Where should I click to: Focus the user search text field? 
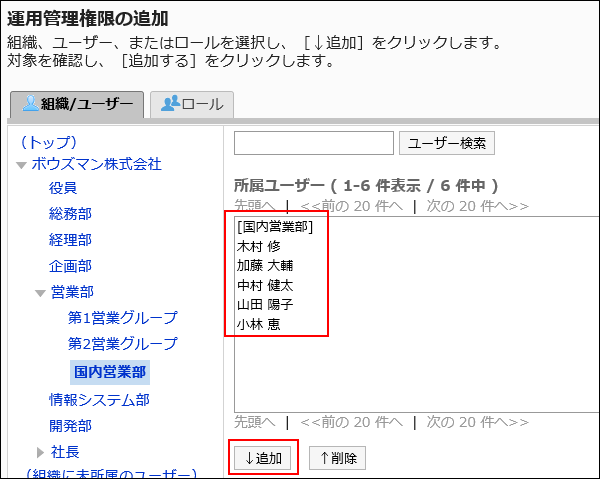pos(314,143)
